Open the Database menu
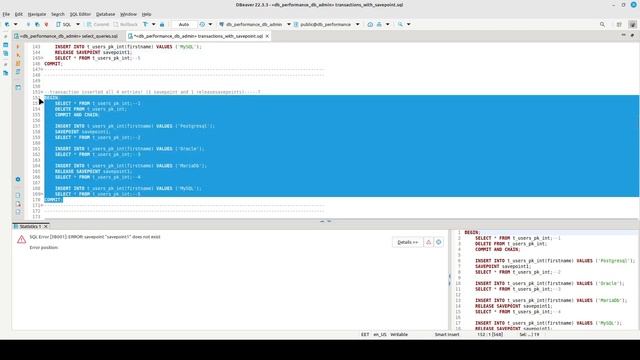The height and width of the screenshot is (360, 640). [x=105, y=14]
